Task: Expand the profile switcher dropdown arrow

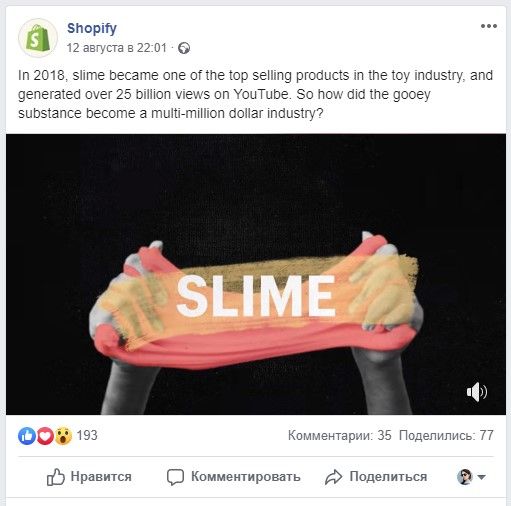Action: coord(481,477)
